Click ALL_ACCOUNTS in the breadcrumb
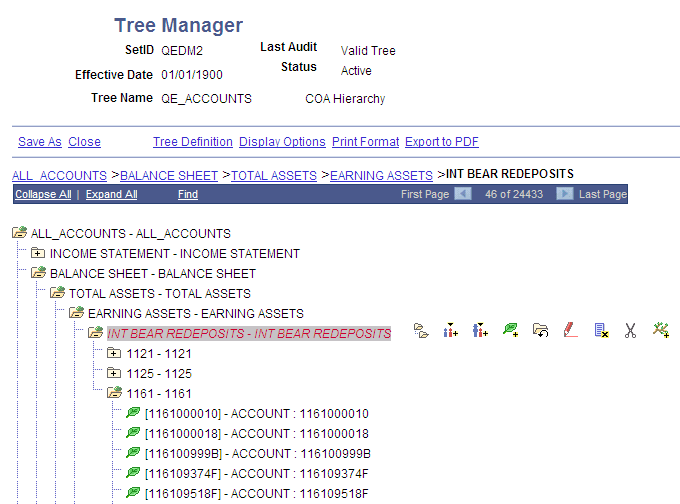The image size is (680, 504). pos(59,176)
